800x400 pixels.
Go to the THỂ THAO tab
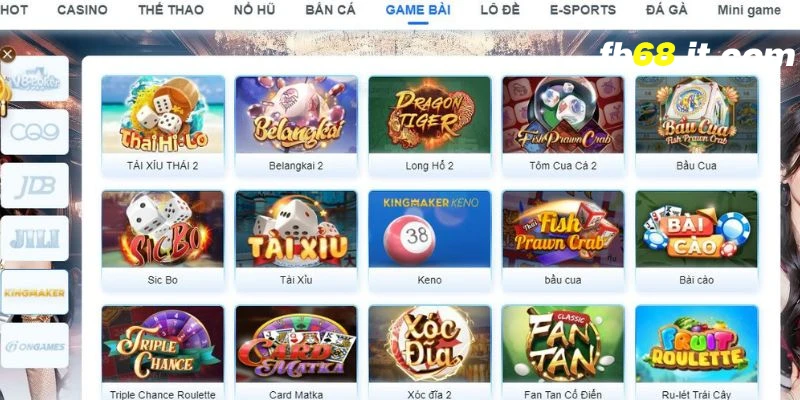(171, 10)
